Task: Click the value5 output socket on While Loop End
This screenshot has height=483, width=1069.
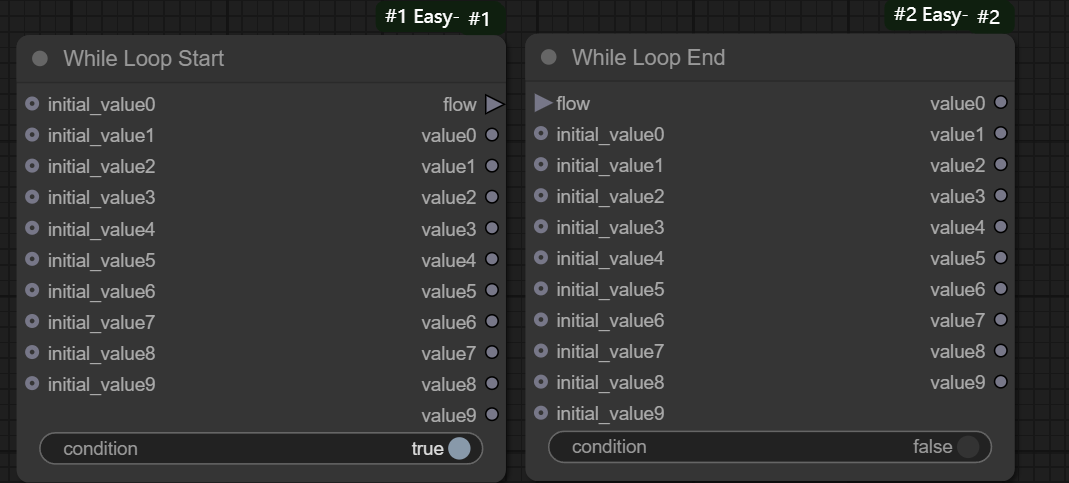Action: tap(1000, 258)
